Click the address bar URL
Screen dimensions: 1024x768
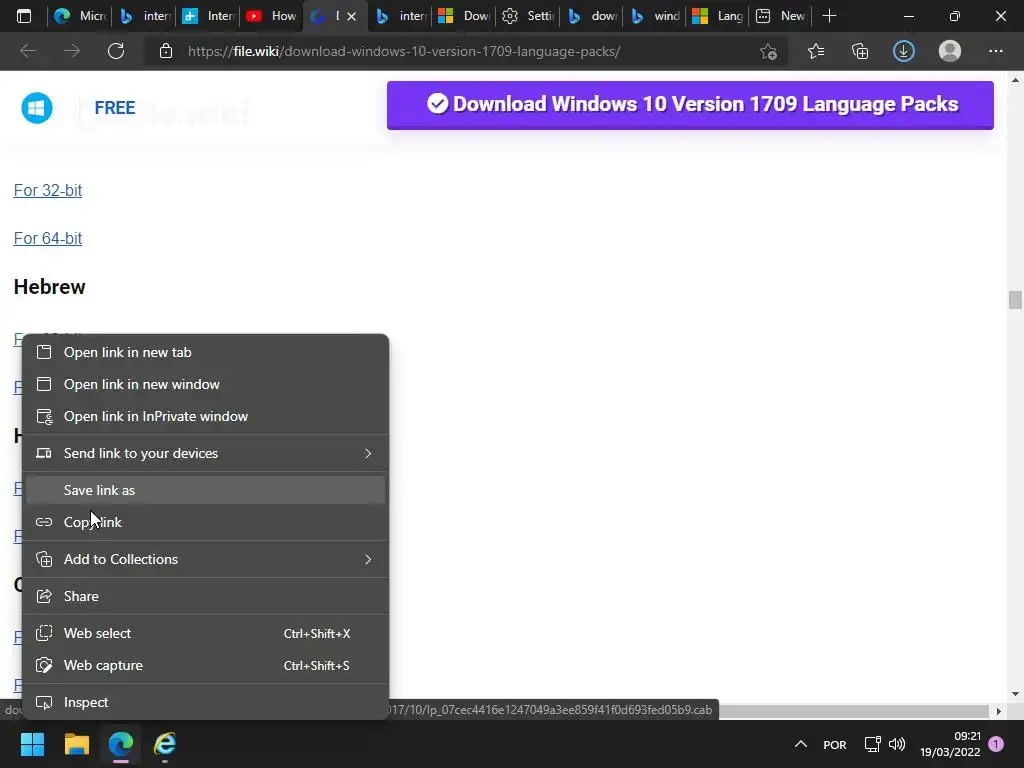click(x=404, y=51)
